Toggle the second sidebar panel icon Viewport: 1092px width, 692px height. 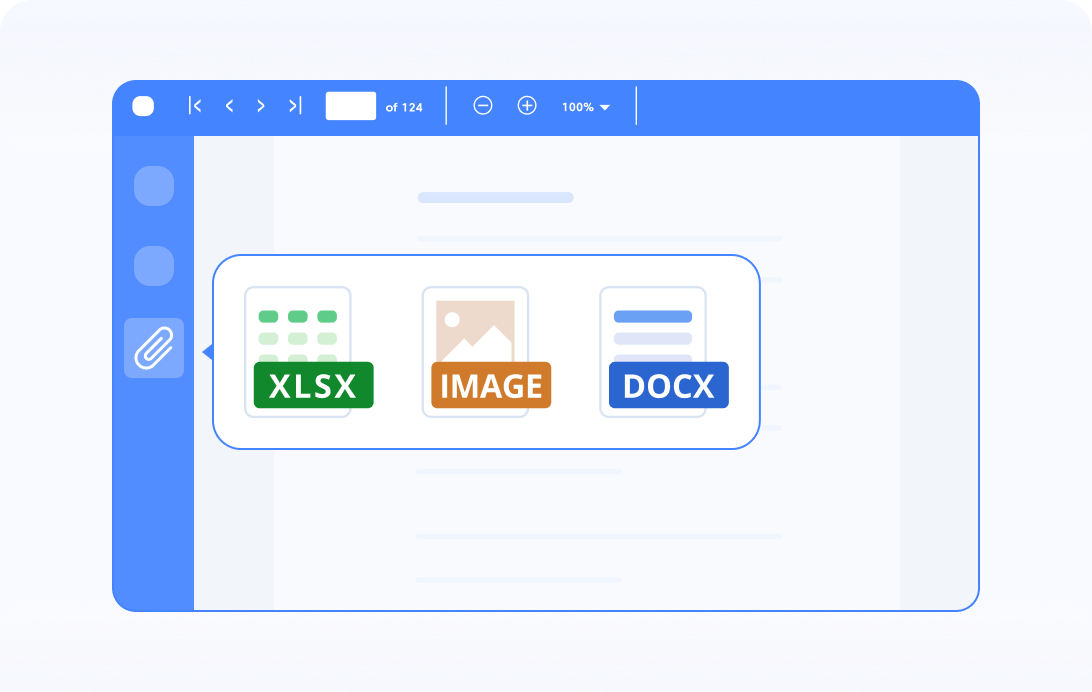click(153, 266)
